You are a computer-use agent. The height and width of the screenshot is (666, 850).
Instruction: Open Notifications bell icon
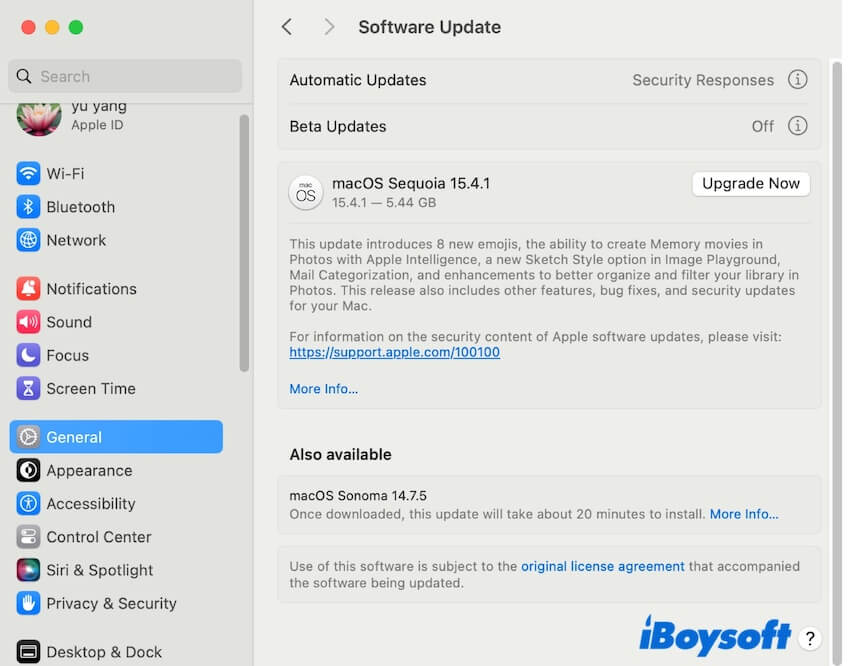[x=28, y=289]
